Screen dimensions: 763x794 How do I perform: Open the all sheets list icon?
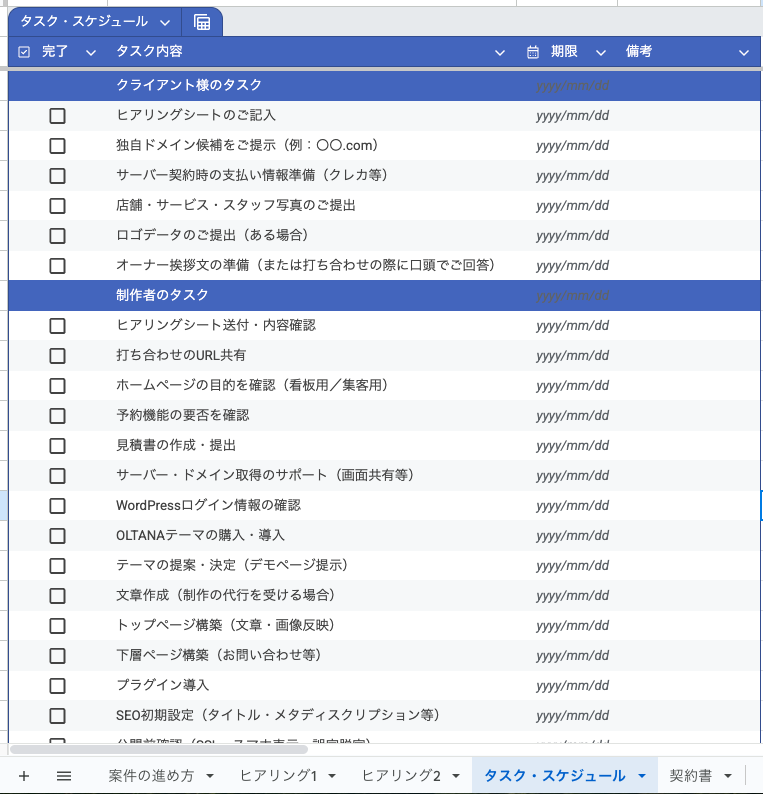(64, 776)
